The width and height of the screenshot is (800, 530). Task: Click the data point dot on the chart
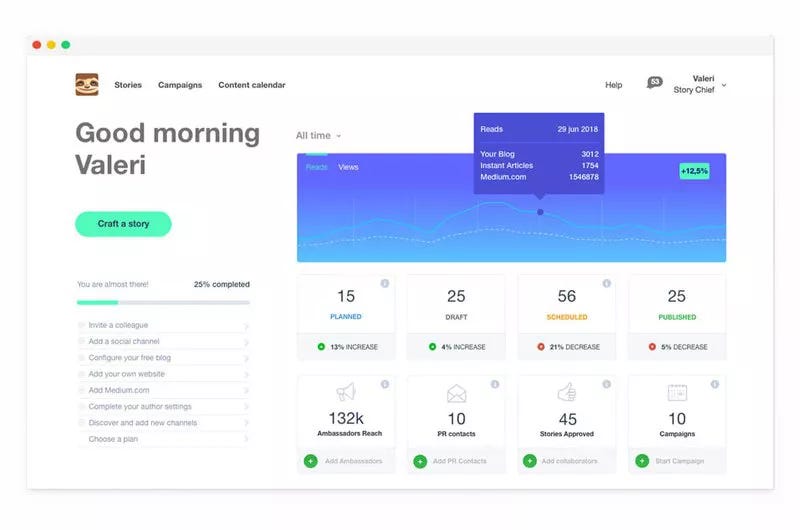(540, 212)
